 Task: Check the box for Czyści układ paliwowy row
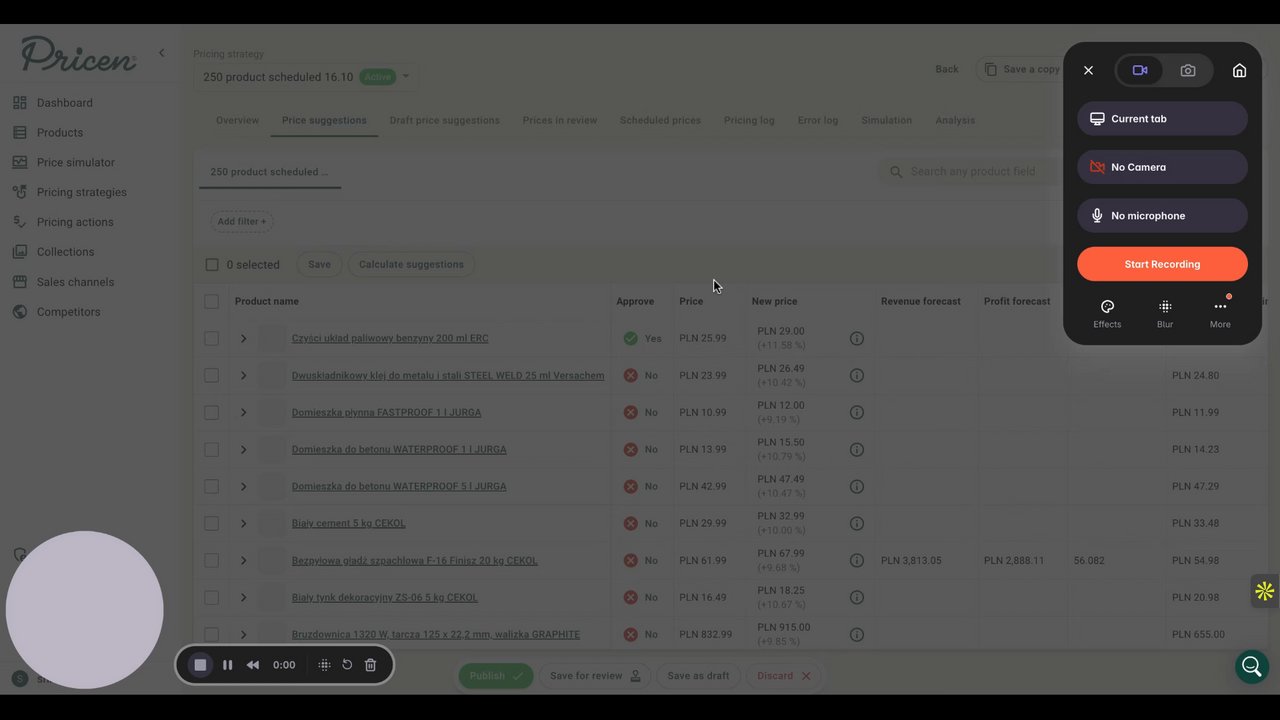coord(211,338)
